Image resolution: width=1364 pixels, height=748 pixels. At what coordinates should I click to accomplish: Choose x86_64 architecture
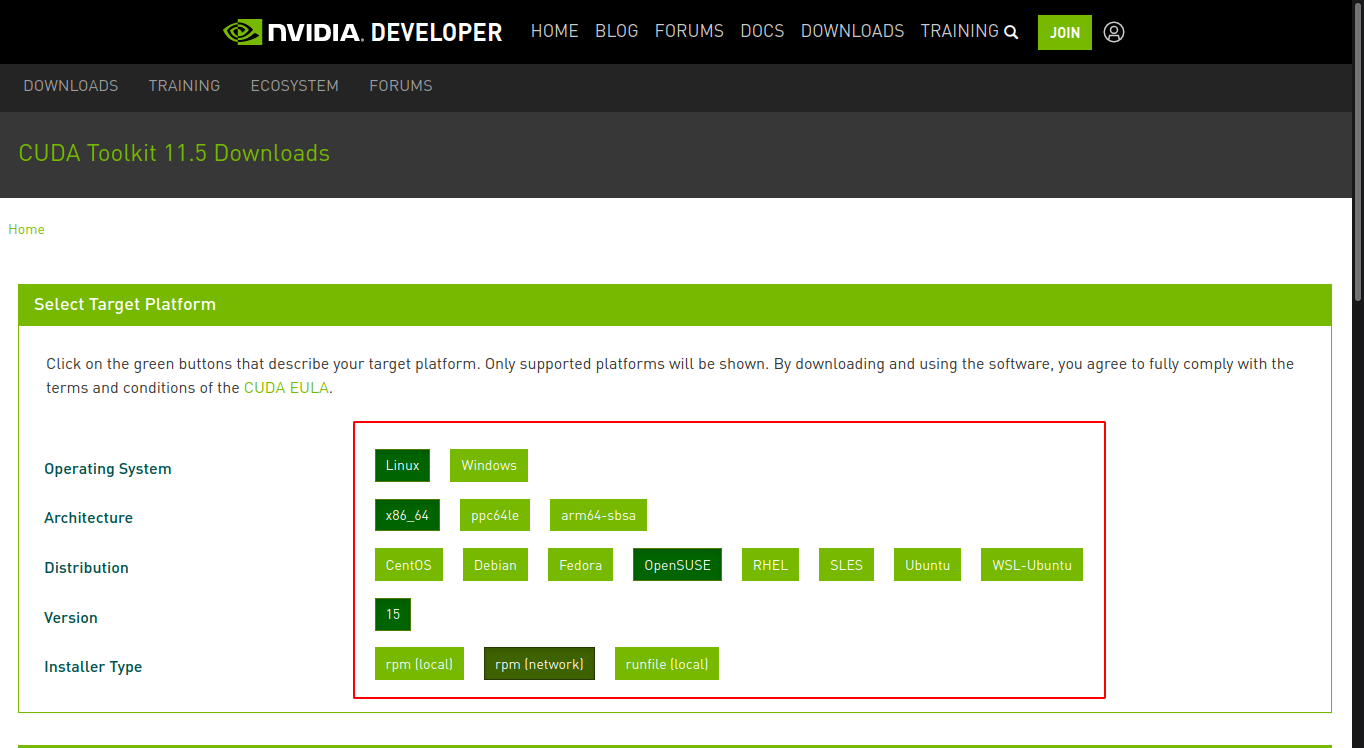coord(407,515)
